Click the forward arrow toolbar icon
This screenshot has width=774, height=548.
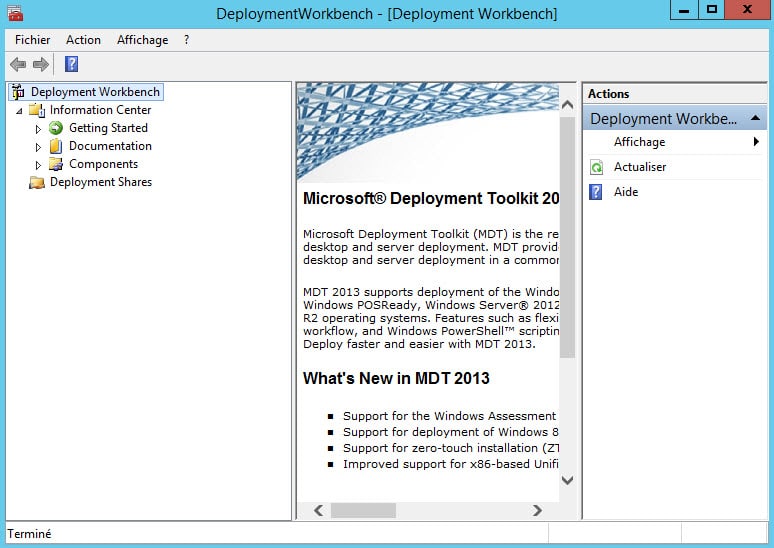click(41, 64)
